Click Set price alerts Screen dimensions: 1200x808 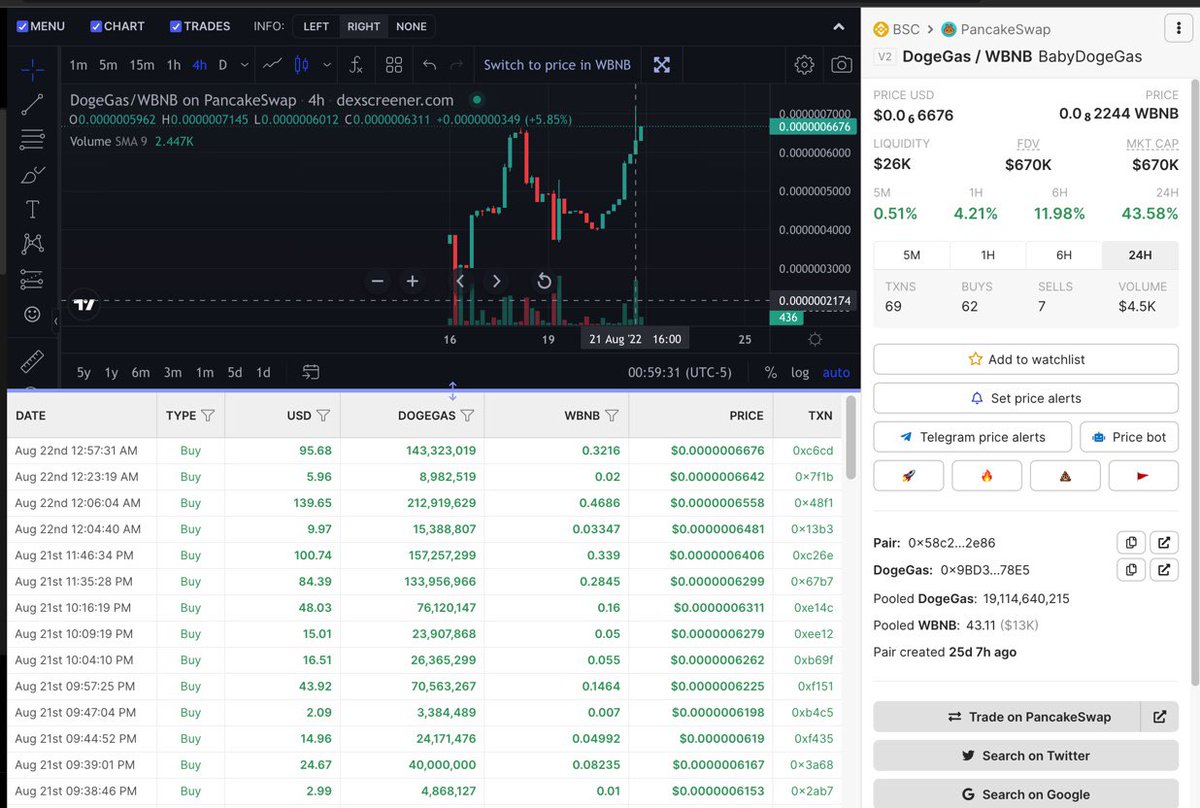(1026, 398)
